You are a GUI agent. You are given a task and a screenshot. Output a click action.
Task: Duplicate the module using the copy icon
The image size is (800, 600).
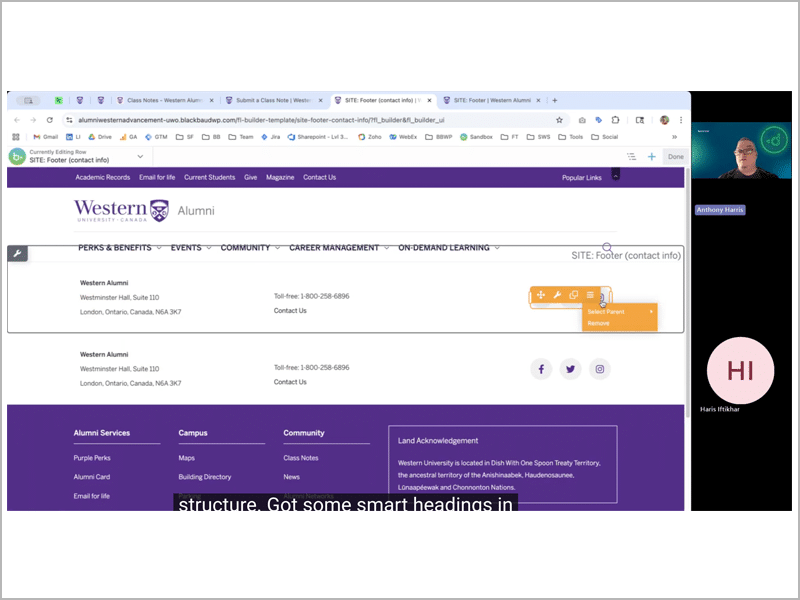[x=573, y=295]
